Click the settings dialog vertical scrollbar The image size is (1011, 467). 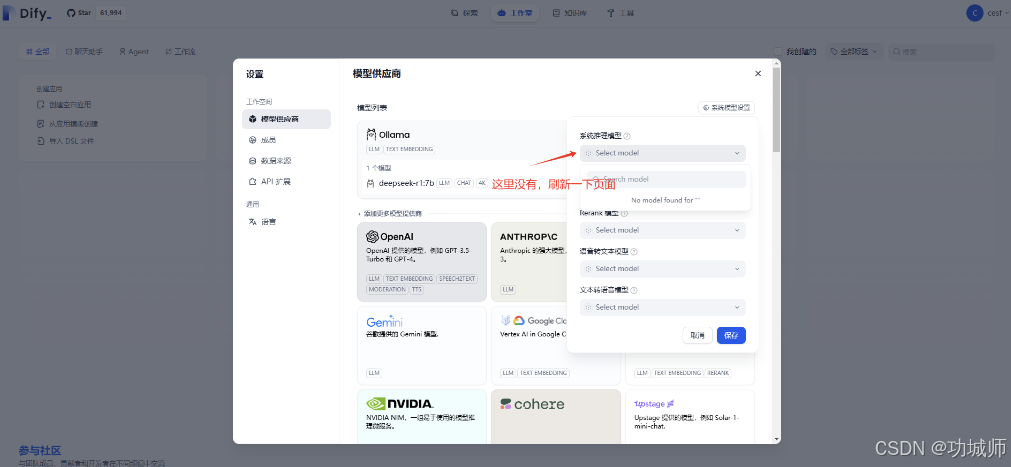click(776, 109)
